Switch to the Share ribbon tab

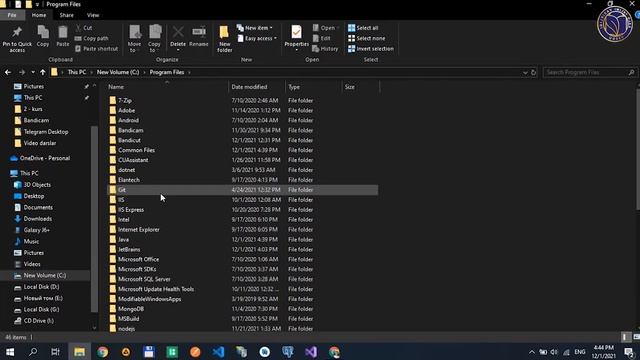click(67, 15)
